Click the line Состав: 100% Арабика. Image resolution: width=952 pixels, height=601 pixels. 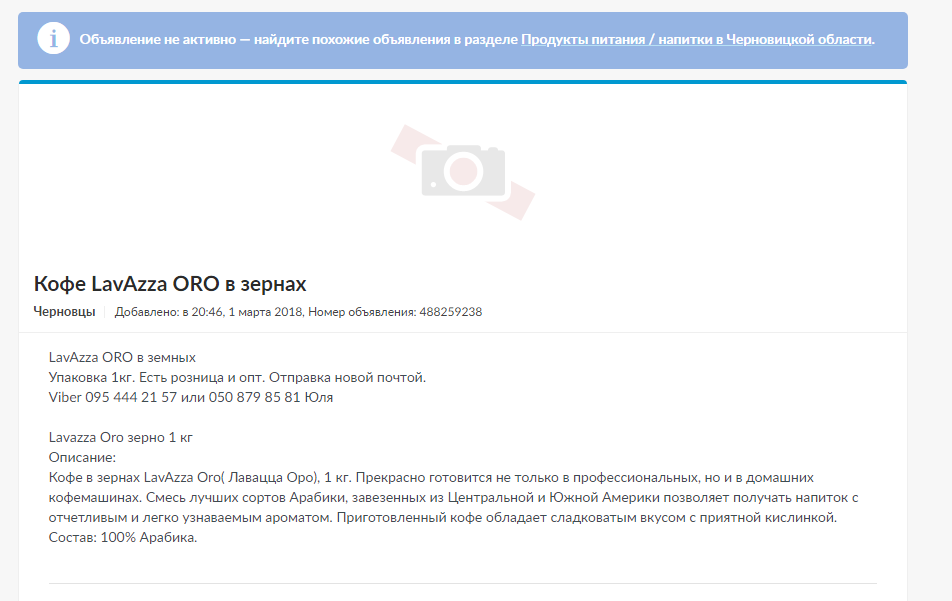tap(123, 537)
